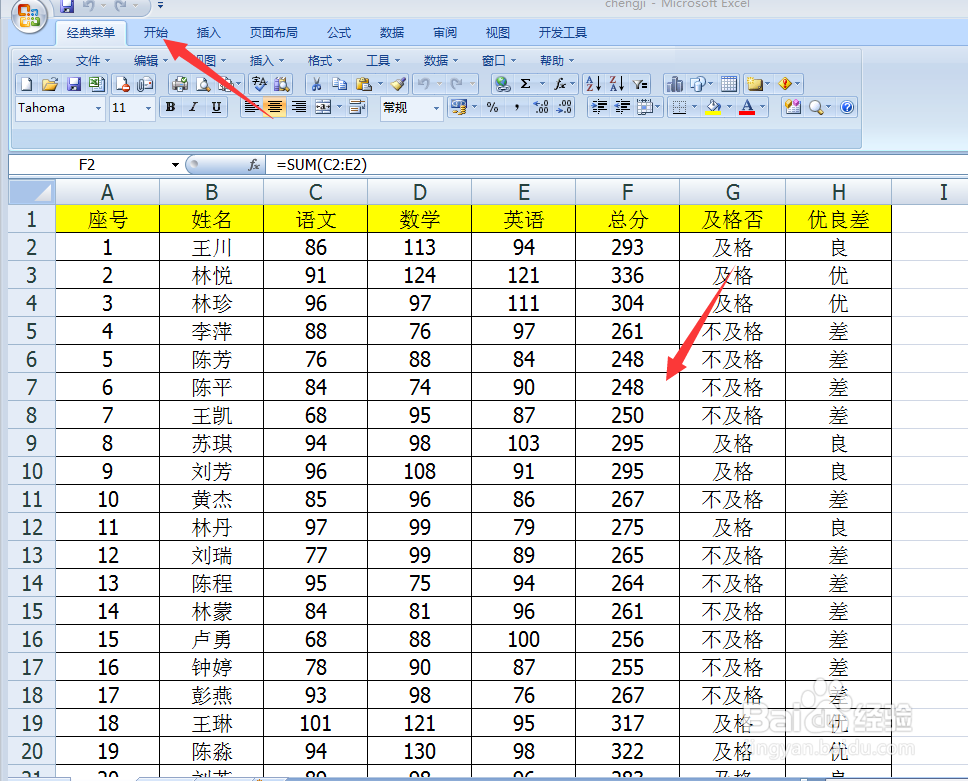Decrease decimal places
968x781 pixels.
click(x=564, y=107)
